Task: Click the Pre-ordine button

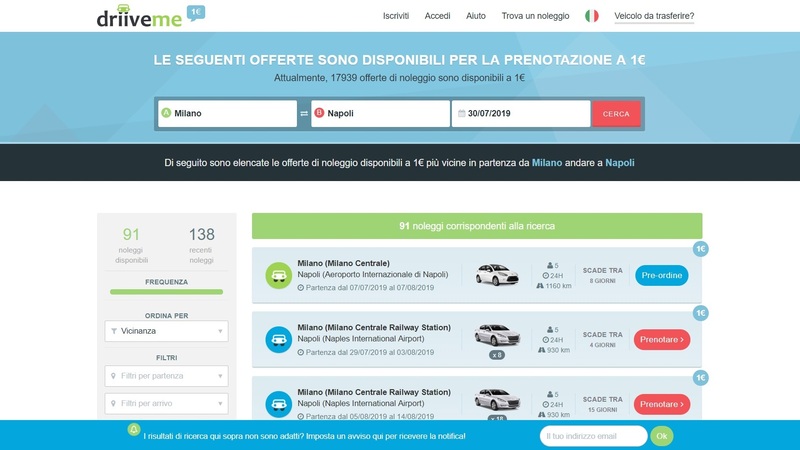Action: coord(662,276)
